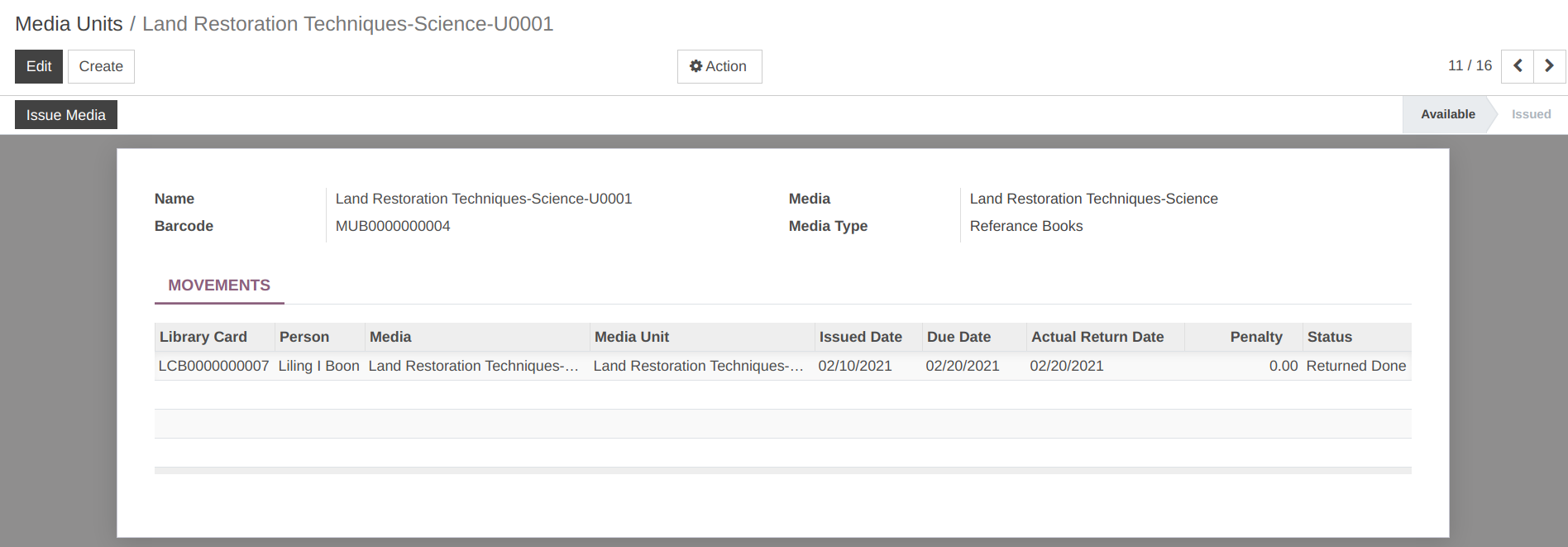Image resolution: width=1568 pixels, height=547 pixels.
Task: Click barcode value MUB0000000004
Action: click(393, 226)
